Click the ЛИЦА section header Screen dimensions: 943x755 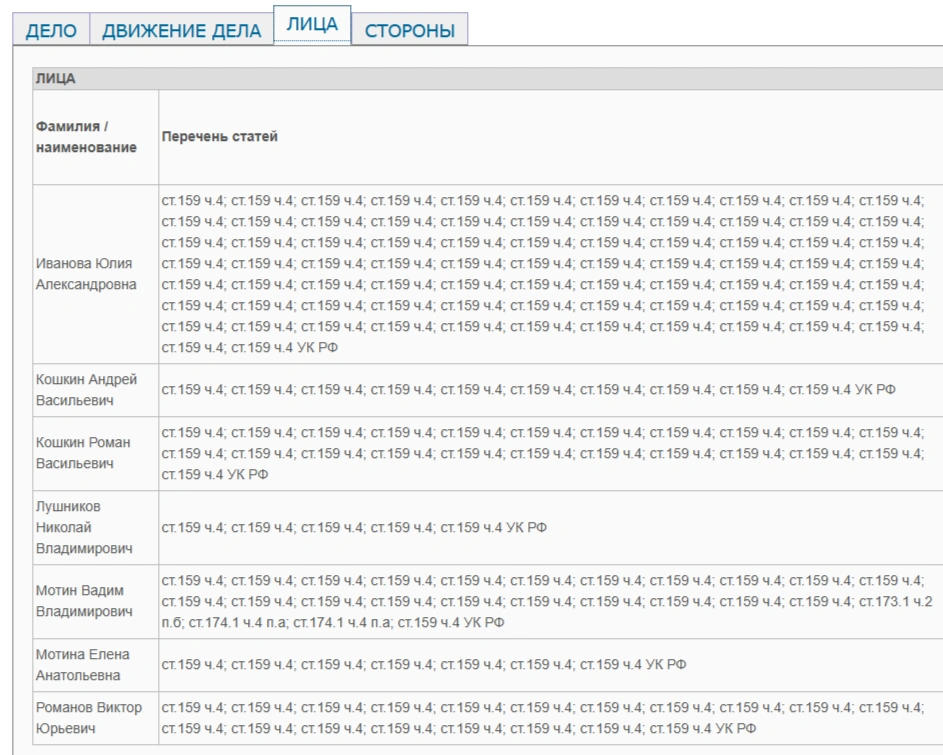(x=488, y=79)
